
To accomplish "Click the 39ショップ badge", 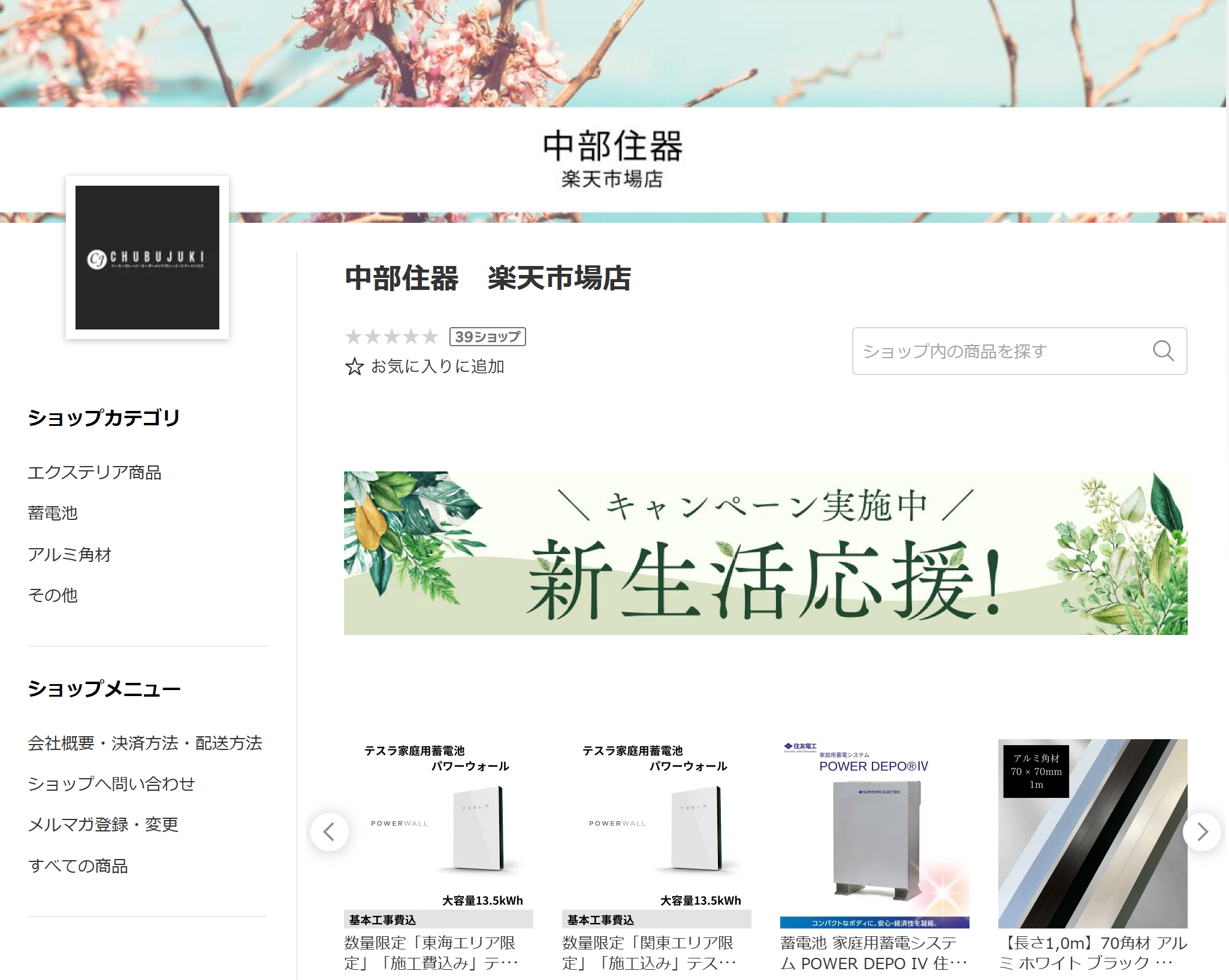I will (x=487, y=337).
